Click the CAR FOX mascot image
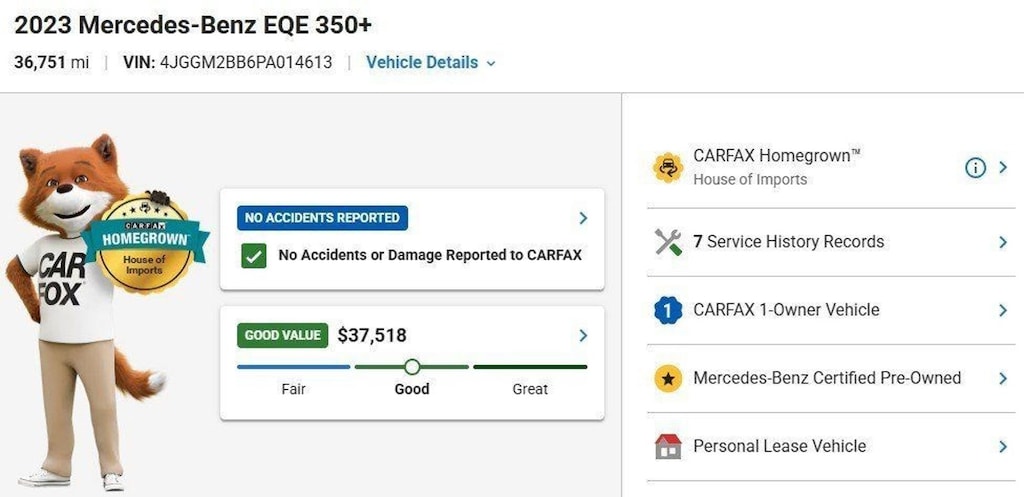This screenshot has height=497, width=1024. (x=72, y=311)
